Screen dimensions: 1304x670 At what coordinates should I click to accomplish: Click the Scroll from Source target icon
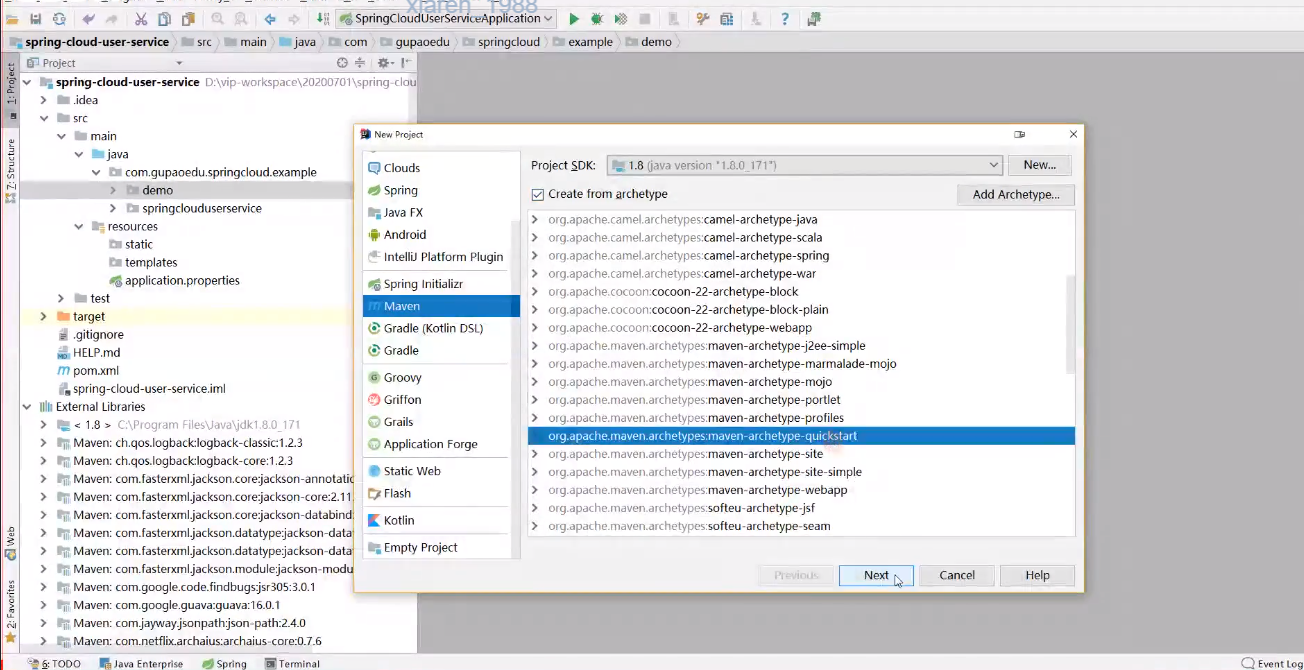(343, 63)
